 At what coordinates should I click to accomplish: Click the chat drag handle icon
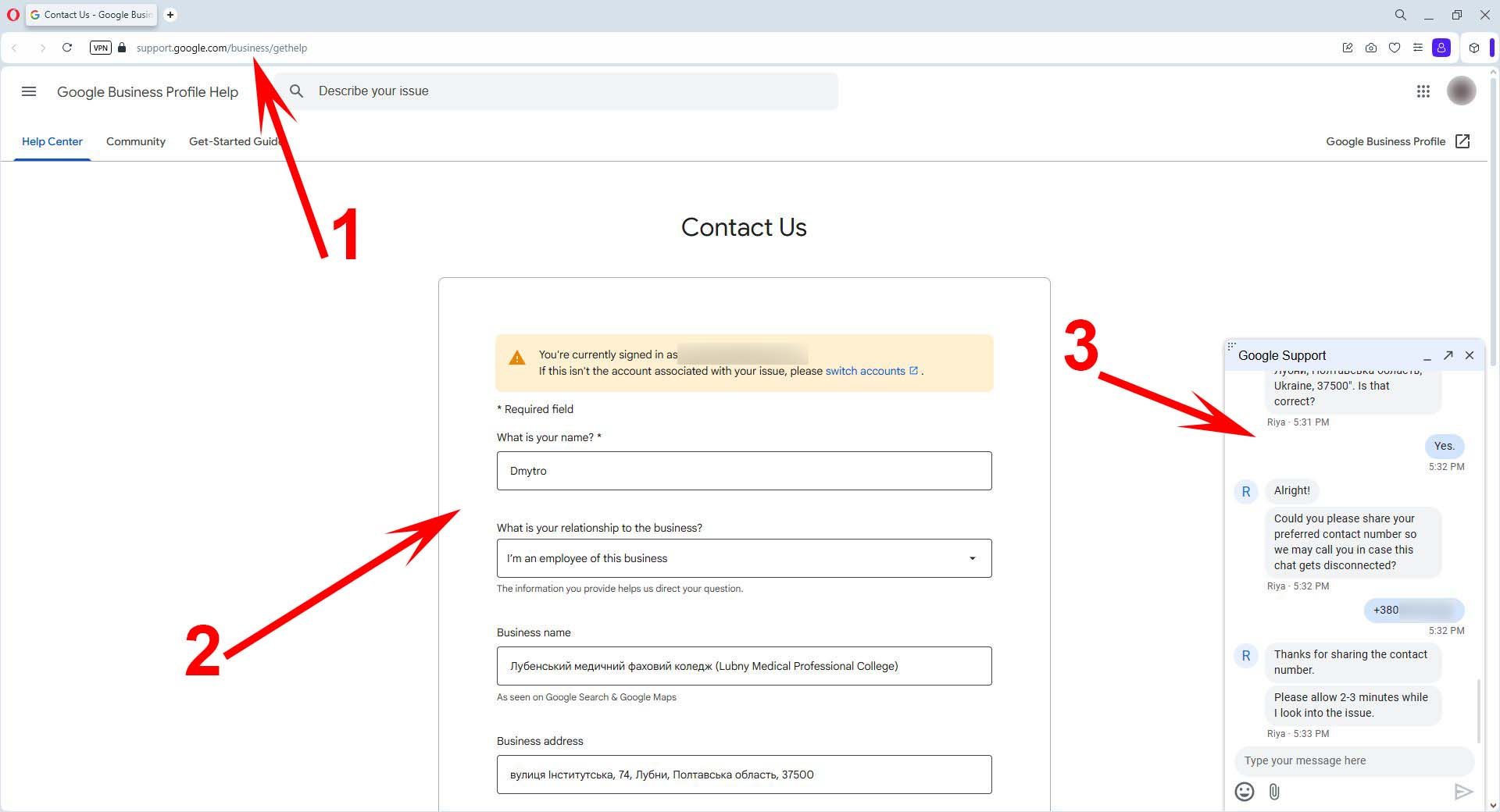(x=1231, y=345)
